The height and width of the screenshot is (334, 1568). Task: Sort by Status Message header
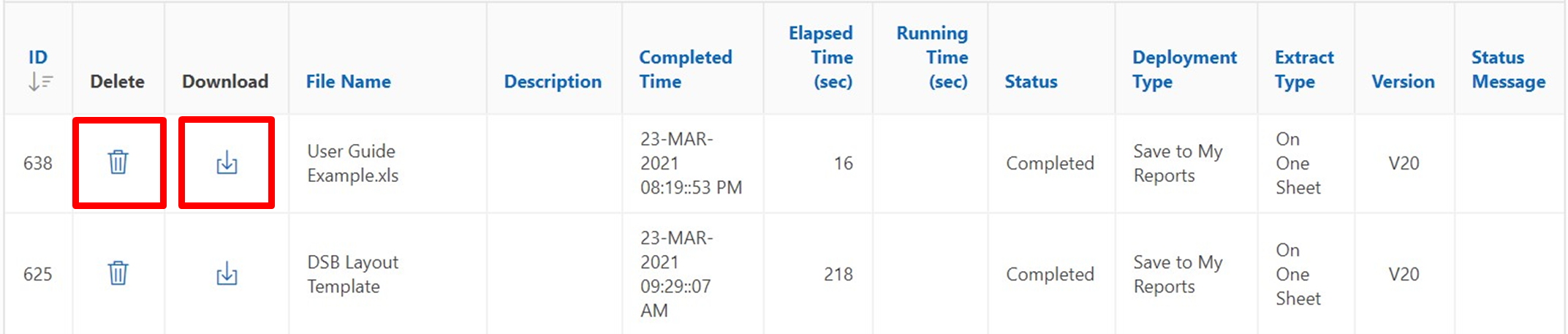1508,69
